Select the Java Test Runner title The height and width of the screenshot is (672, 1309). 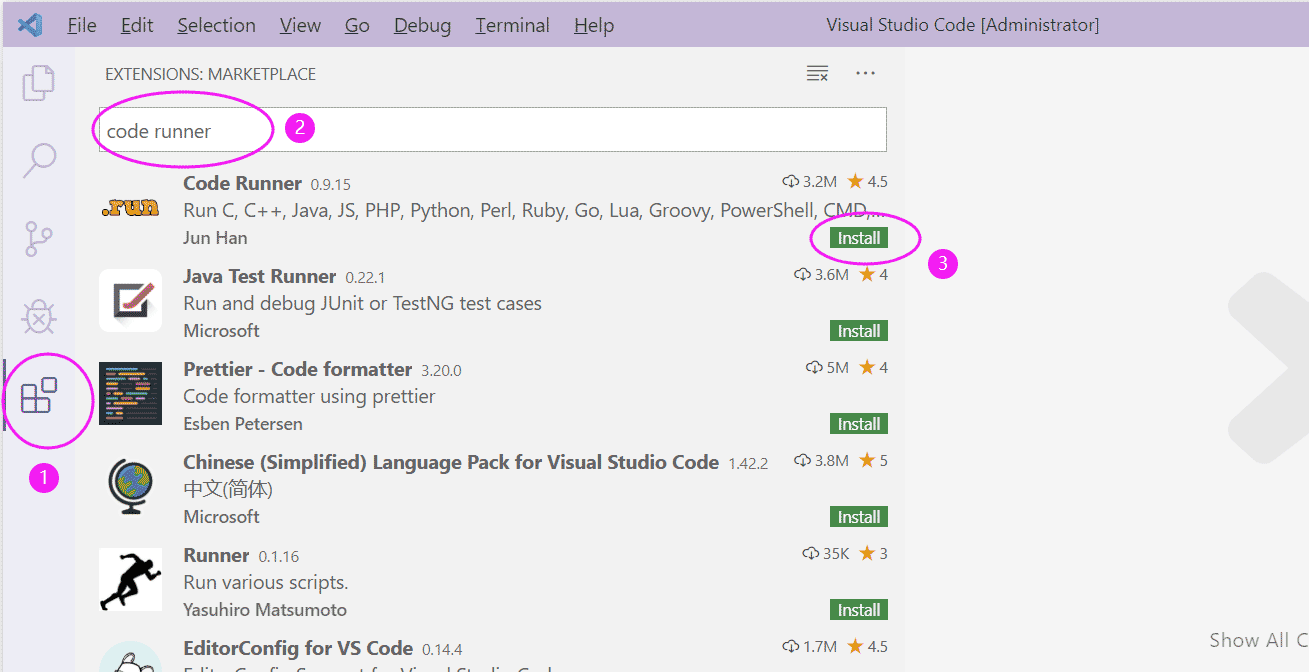(260, 276)
